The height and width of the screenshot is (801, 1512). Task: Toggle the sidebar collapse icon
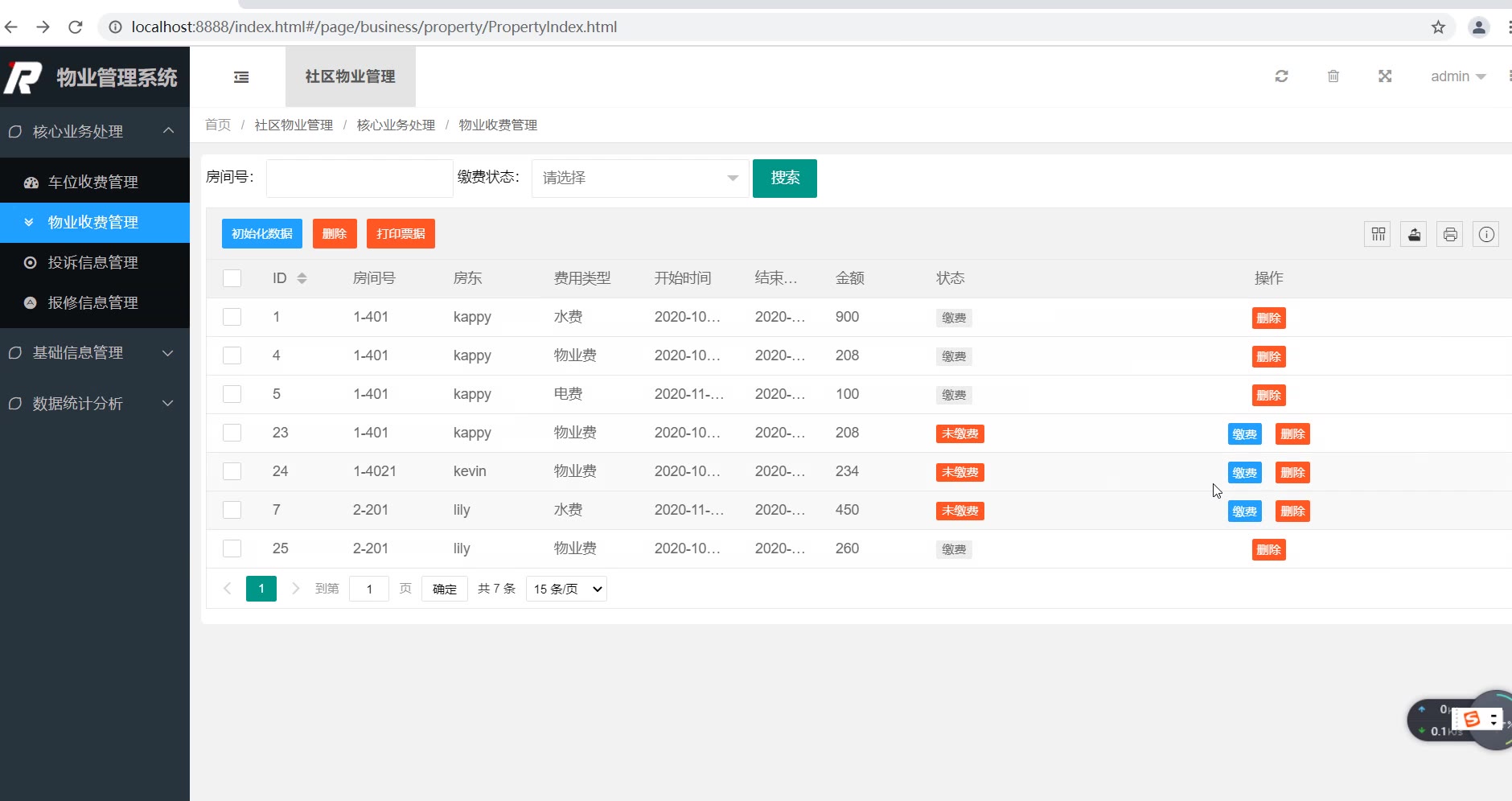(241, 77)
